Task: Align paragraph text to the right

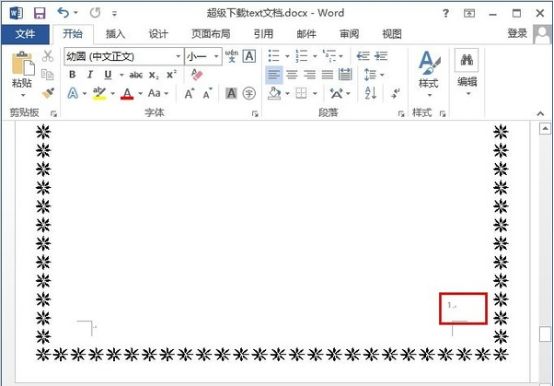Action: pos(310,75)
